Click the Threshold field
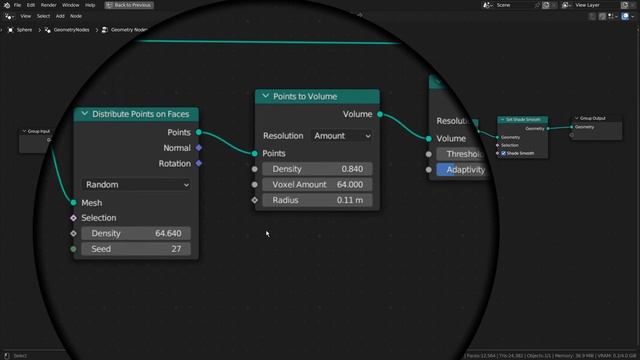This screenshot has width=640, height=360. [461, 154]
